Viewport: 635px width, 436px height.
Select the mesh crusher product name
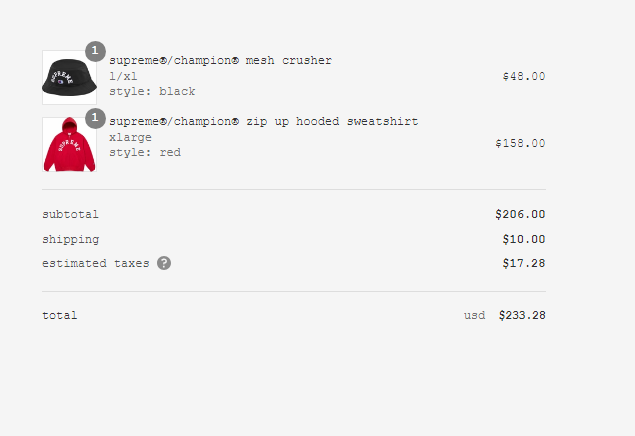220,60
